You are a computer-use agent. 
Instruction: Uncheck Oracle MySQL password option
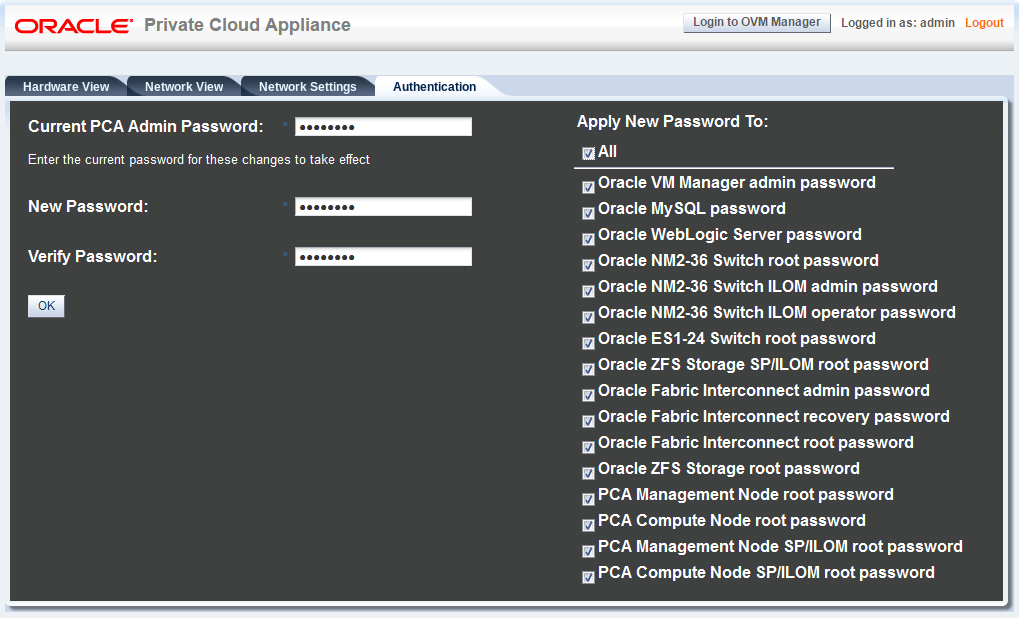(589, 213)
